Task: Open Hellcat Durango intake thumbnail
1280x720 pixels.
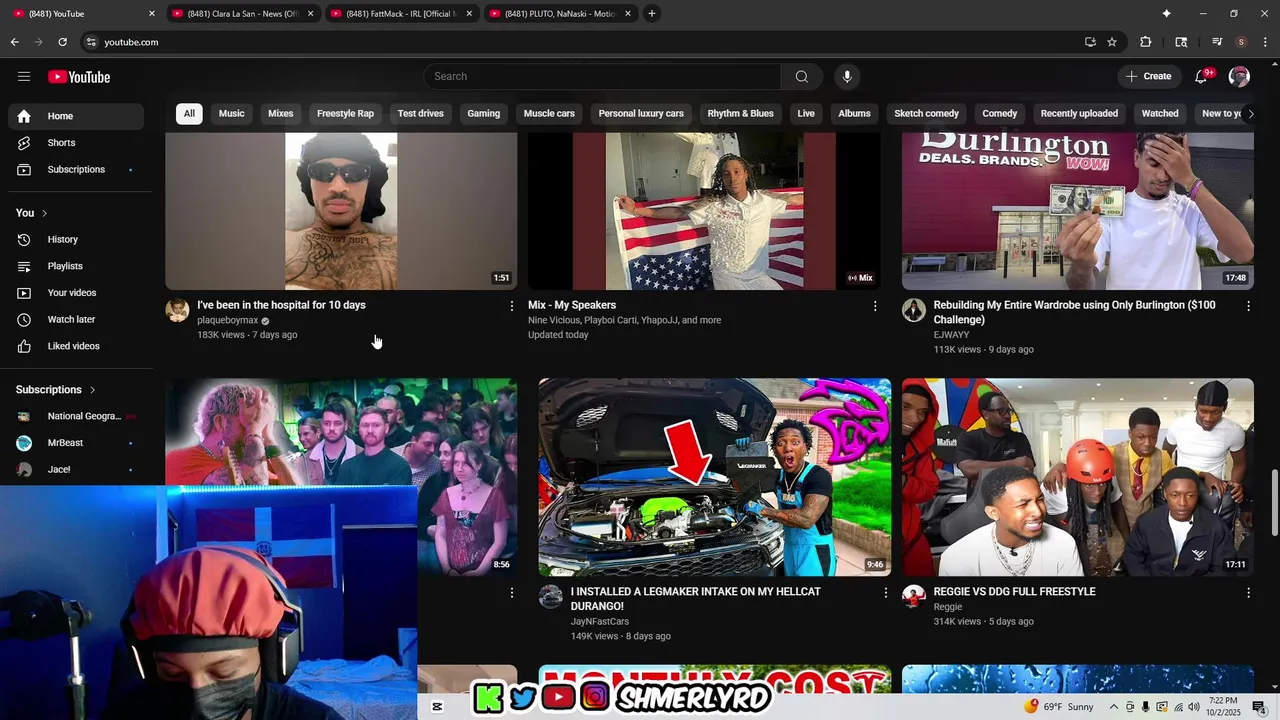Action: [714, 477]
